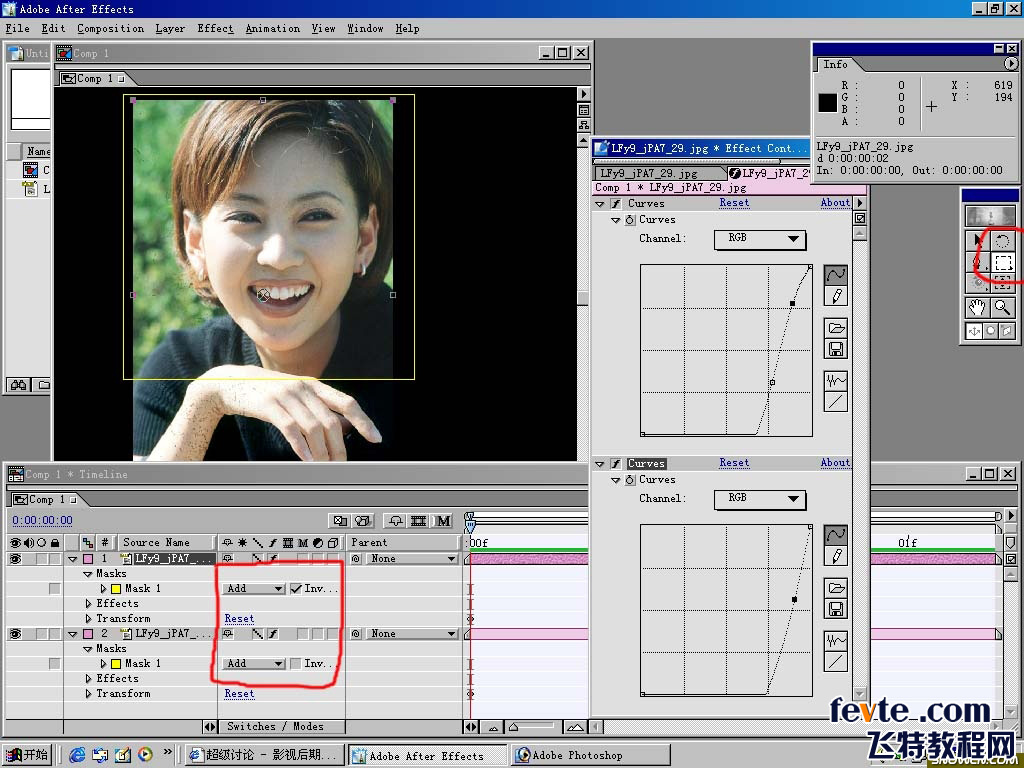
Task: Click the Switches / Modes button
Action: (276, 726)
